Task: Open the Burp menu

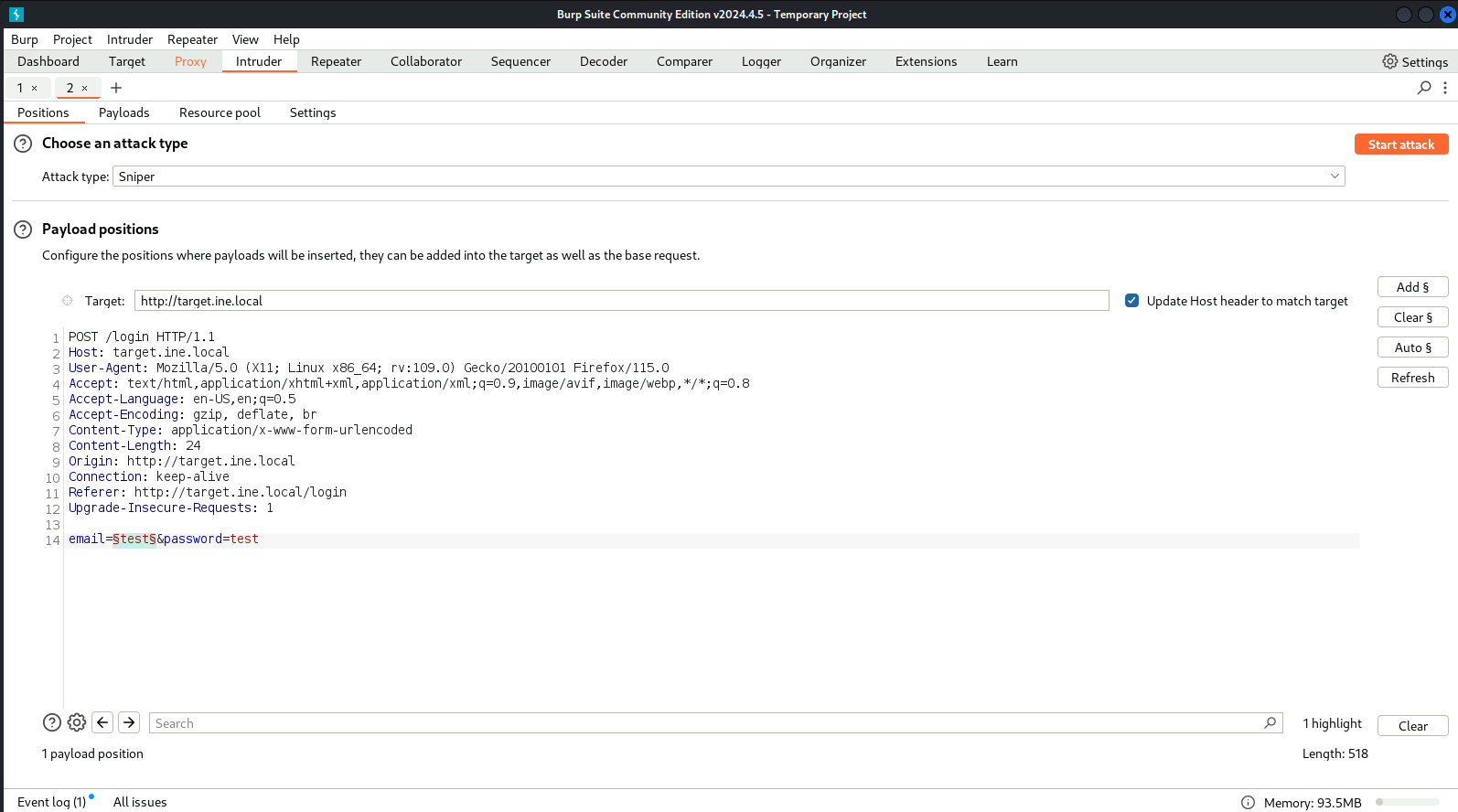Action: click(25, 39)
